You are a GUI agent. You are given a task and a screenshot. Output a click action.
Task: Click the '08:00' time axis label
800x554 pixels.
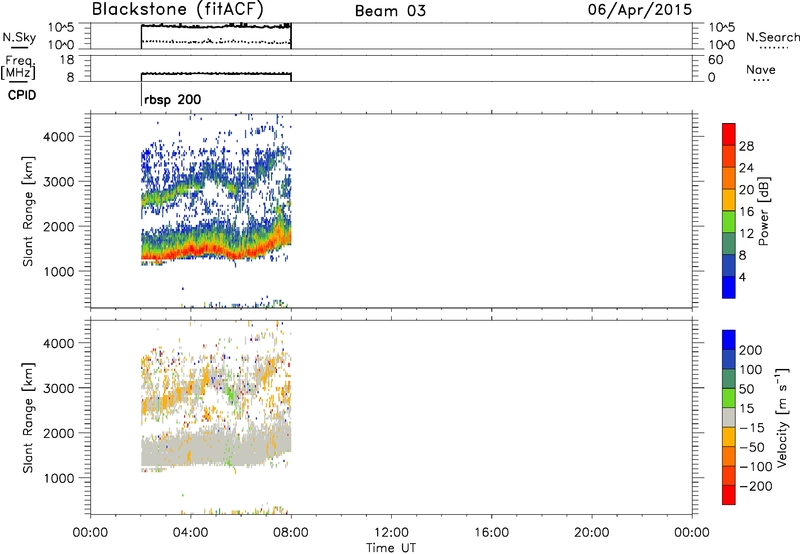tap(291, 533)
